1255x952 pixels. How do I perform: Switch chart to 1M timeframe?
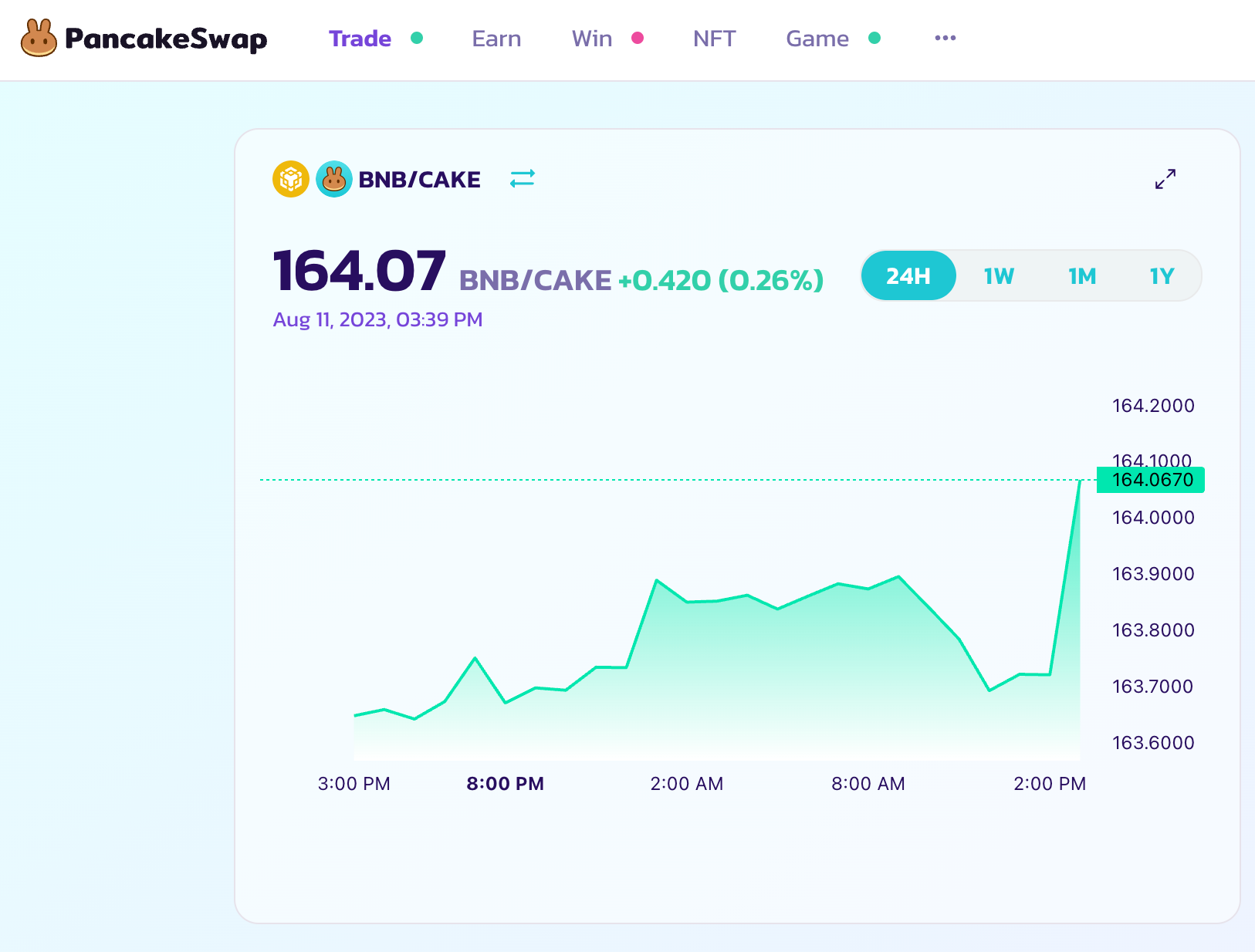(1082, 276)
